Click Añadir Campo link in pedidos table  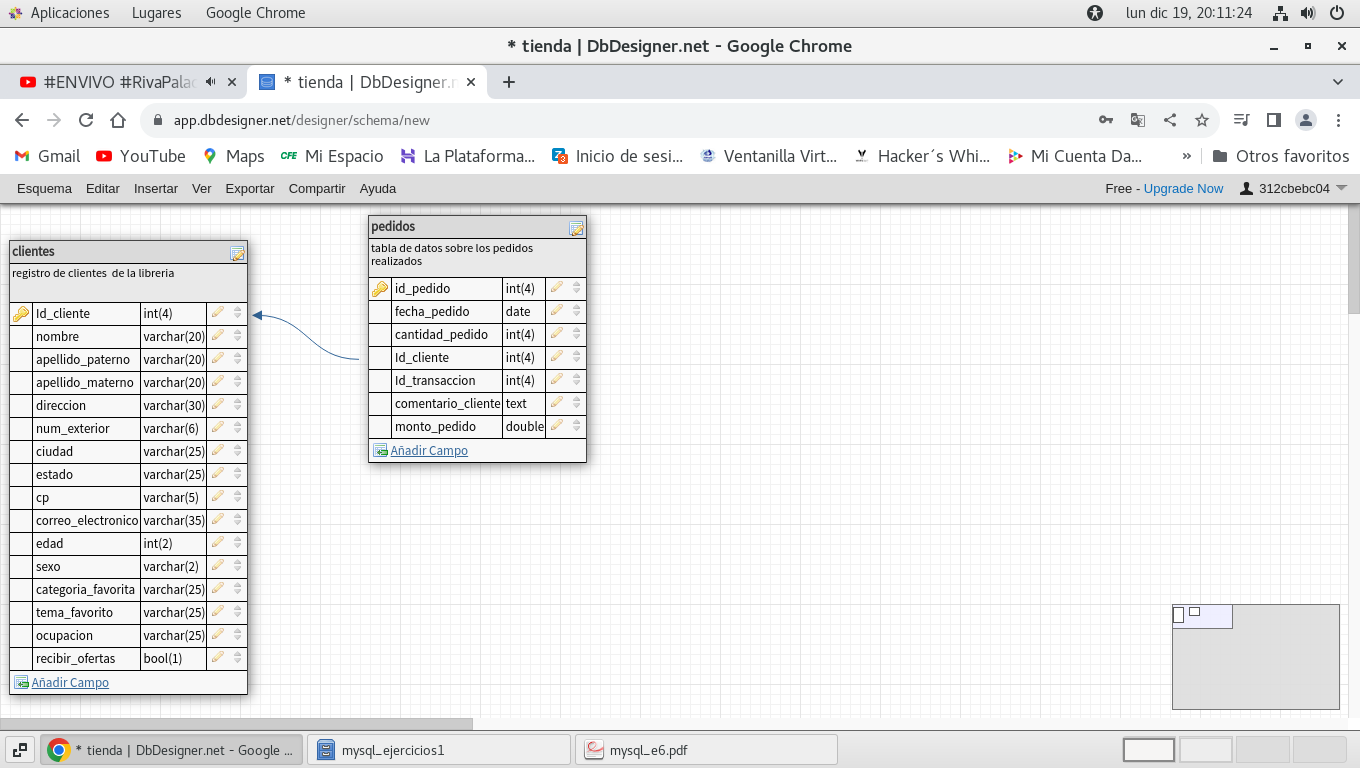pos(428,451)
